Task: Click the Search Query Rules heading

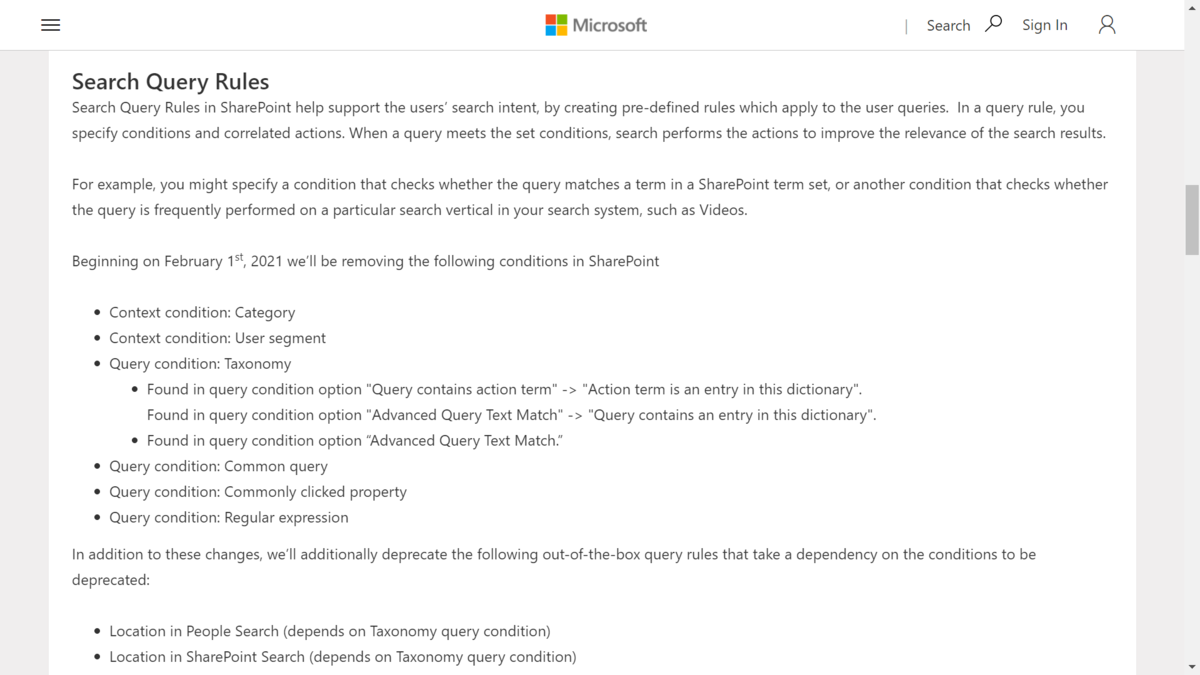Action: [x=170, y=81]
